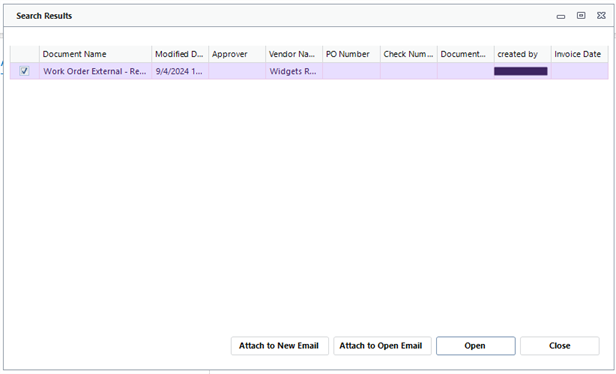Click the Approver column header
616x374 pixels.
click(x=237, y=54)
